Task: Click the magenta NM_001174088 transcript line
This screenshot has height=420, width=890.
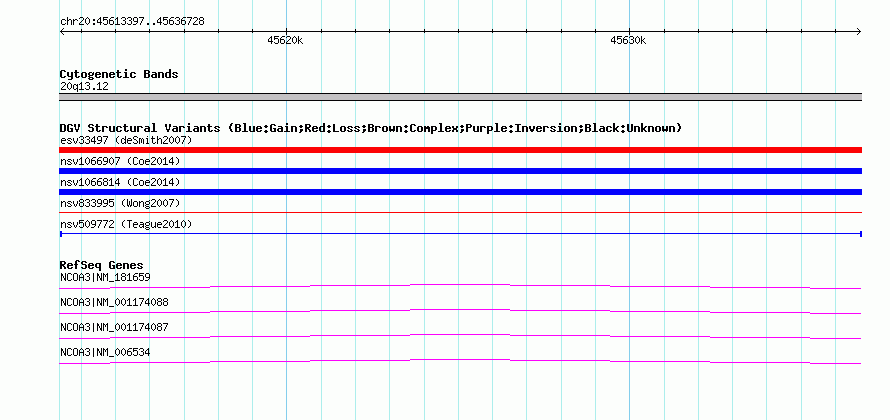Action: [460, 311]
